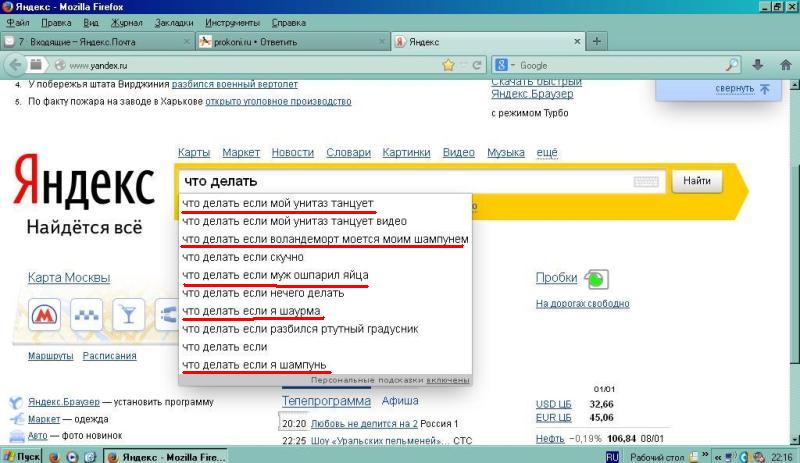
Task: Bookmark page with the star icon
Action: 450,65
